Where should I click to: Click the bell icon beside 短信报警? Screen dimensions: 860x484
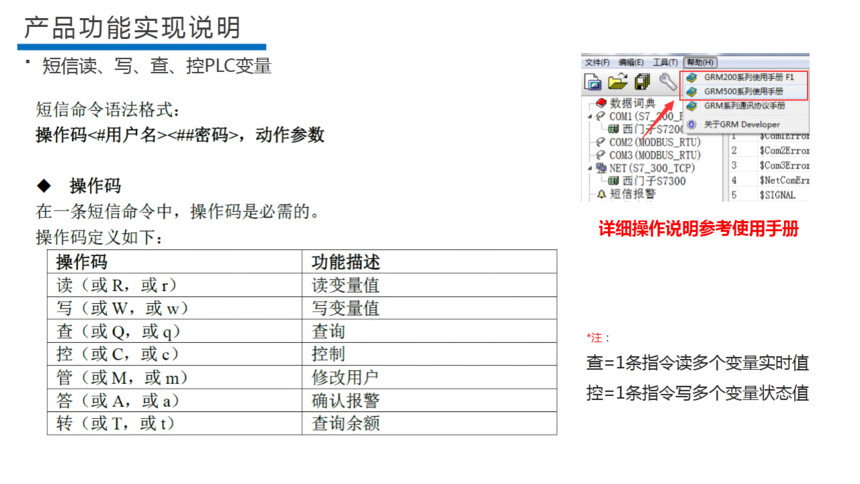click(x=602, y=194)
